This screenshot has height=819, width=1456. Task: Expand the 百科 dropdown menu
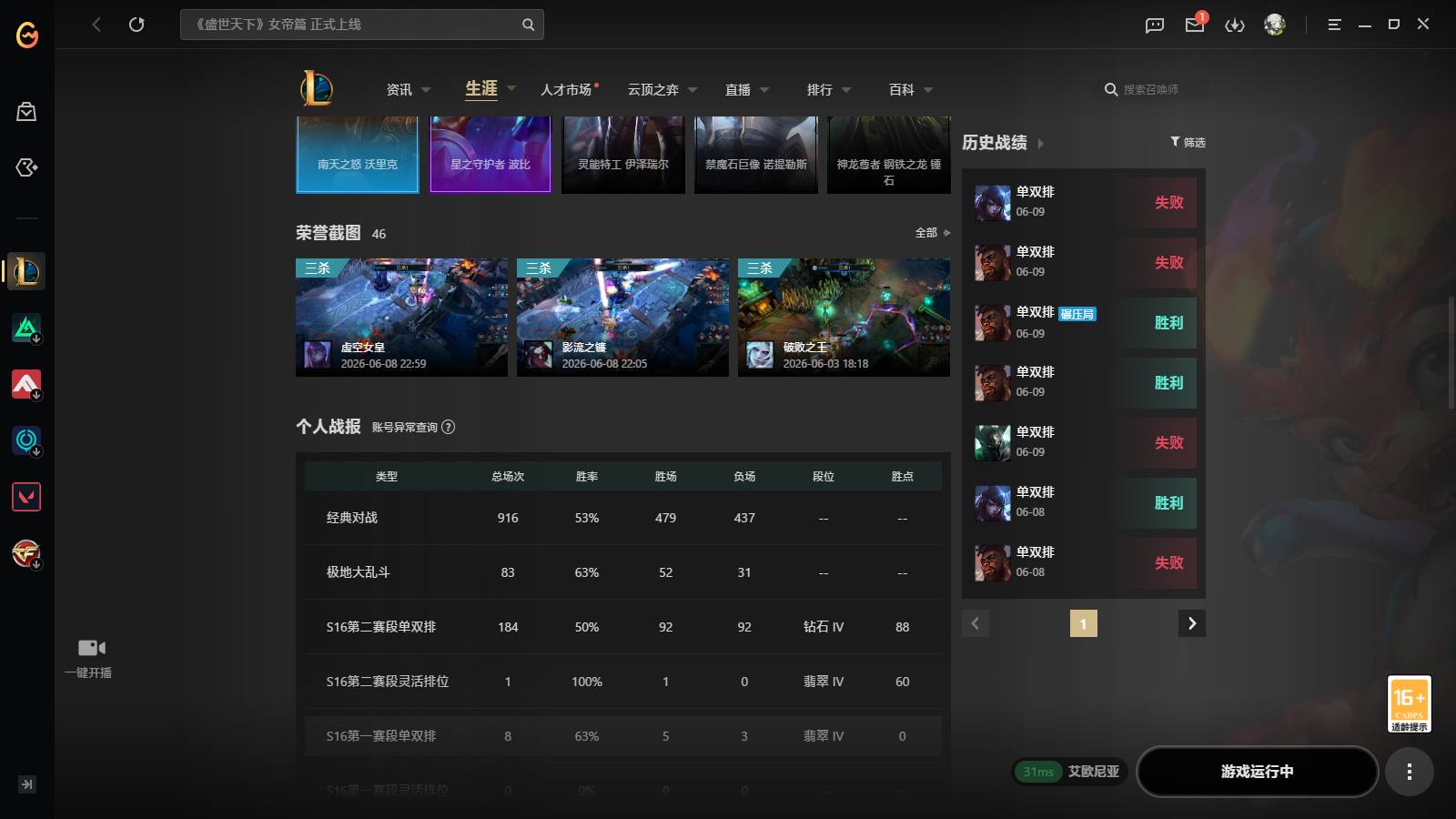tap(928, 90)
